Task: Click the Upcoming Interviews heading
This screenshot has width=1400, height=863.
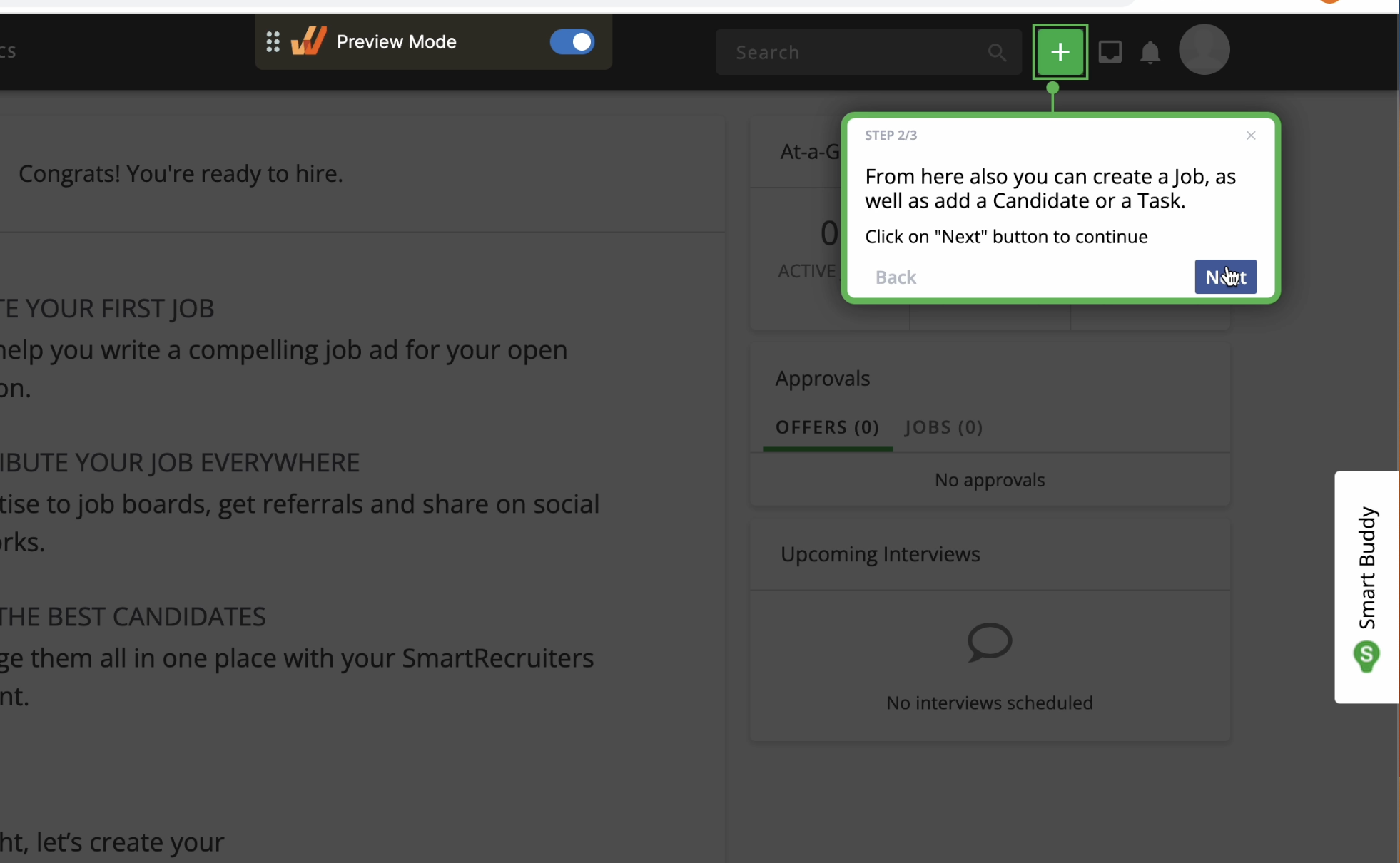Action: pos(880,554)
